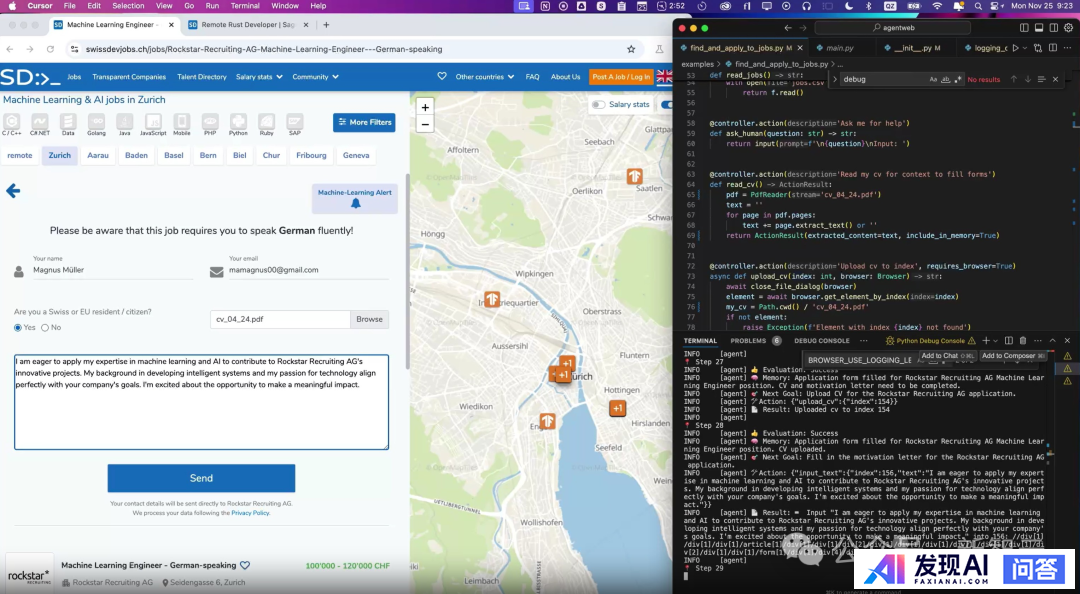Toggle Match Case in the find box

click(934, 79)
